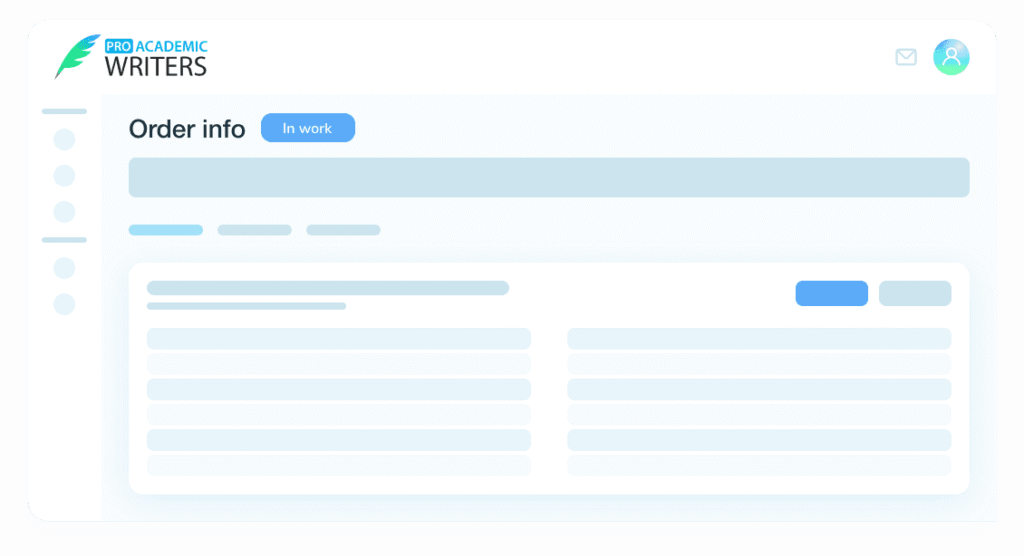The height and width of the screenshot is (556, 1024).
Task: Open the mail envelope icon
Action: click(906, 57)
